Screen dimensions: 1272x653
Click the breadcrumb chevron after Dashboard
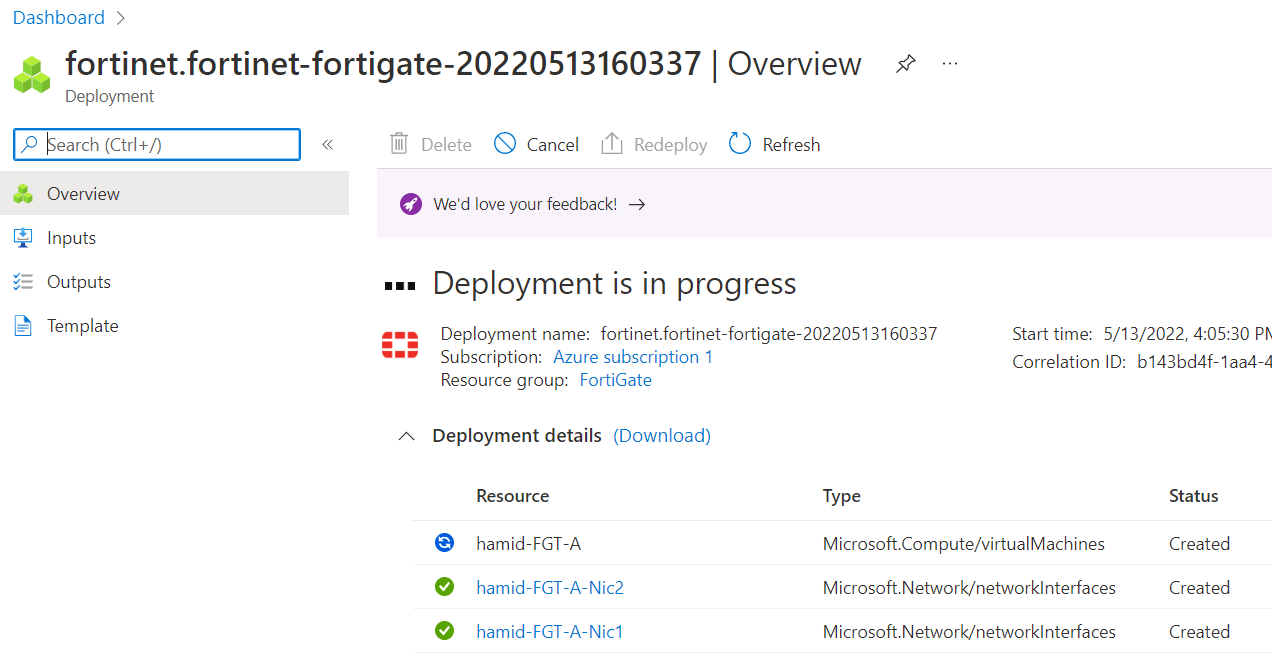coord(121,18)
